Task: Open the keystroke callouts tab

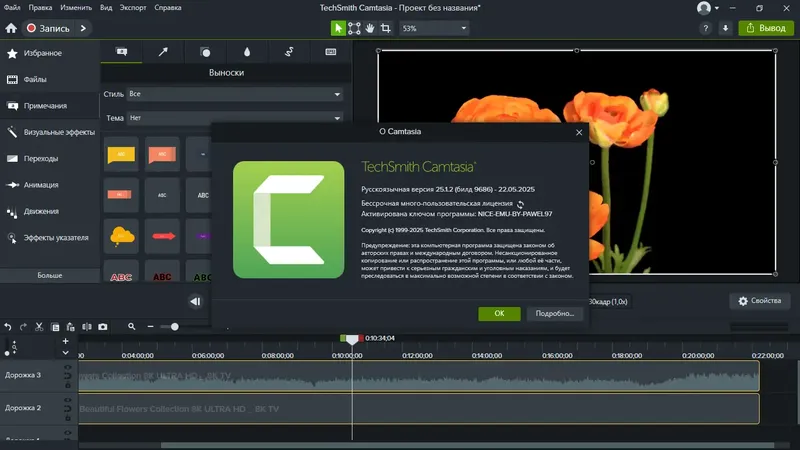Action: (x=330, y=51)
